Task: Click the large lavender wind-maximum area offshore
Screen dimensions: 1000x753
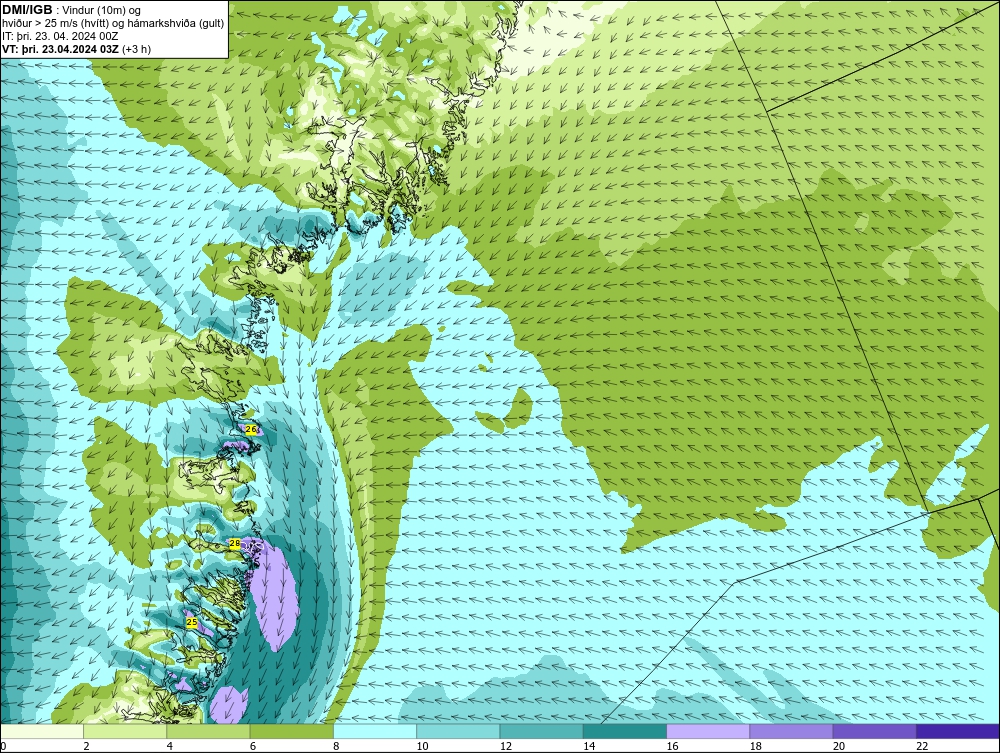Action: 274,596
